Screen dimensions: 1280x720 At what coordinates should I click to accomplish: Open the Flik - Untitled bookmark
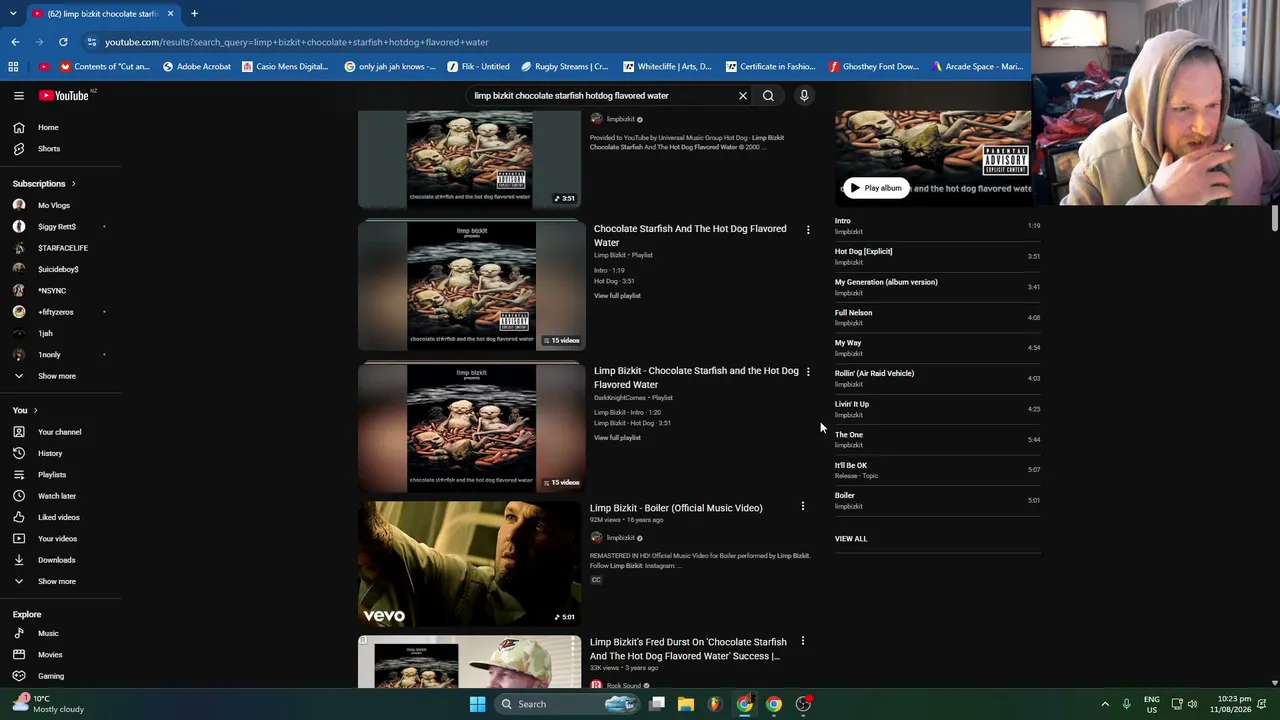[479, 67]
